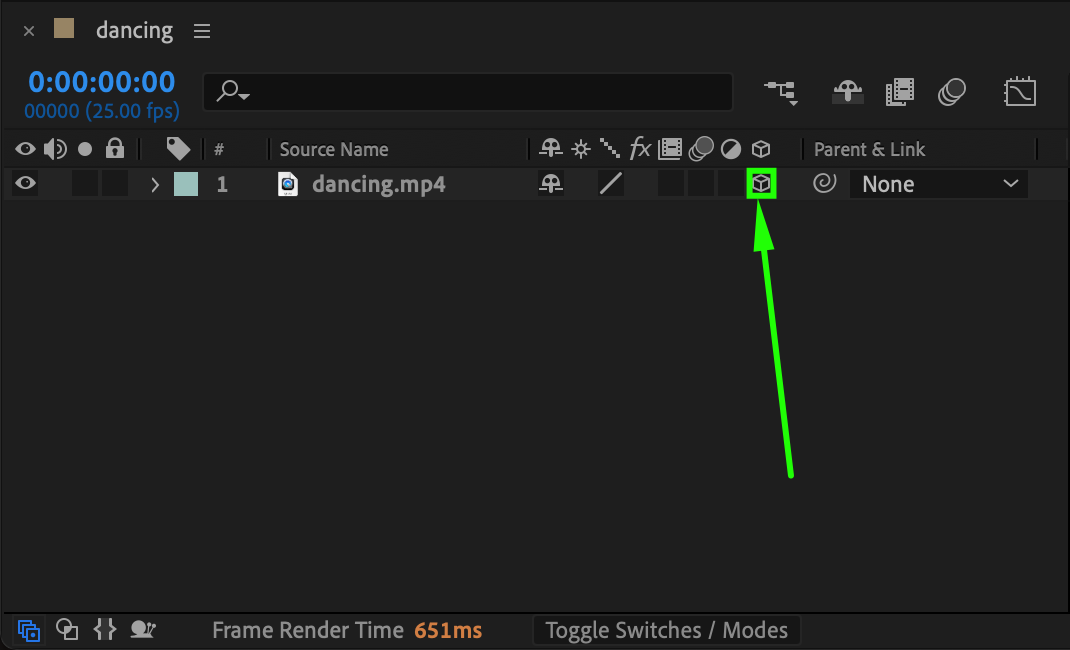1070x650 pixels.
Task: Click the quality switch on dancing.mp4
Action: click(610, 184)
